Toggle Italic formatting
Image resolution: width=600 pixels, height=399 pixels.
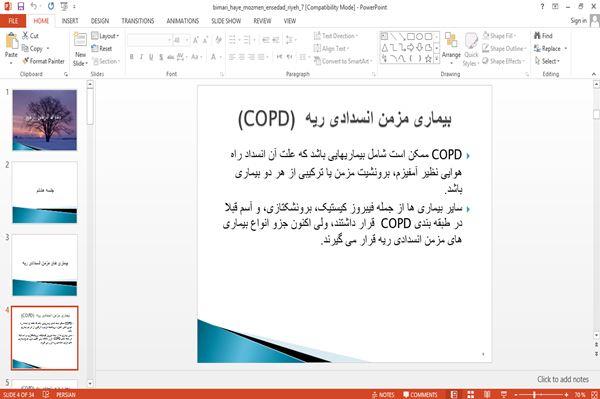[x=141, y=57]
